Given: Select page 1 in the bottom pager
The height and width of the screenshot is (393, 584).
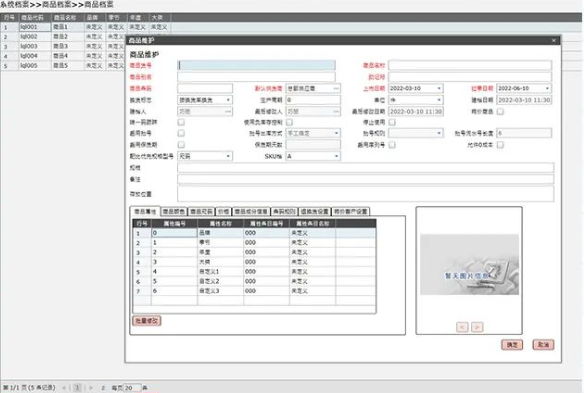Looking at the screenshot, I should pyautogui.click(x=77, y=388).
